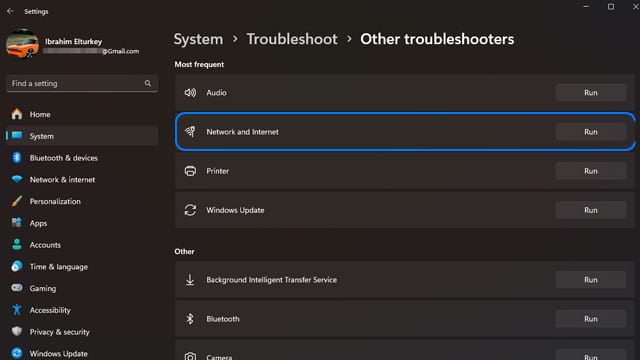Run the Audio troubleshooter
This screenshot has width=640, height=360.
pyautogui.click(x=591, y=93)
